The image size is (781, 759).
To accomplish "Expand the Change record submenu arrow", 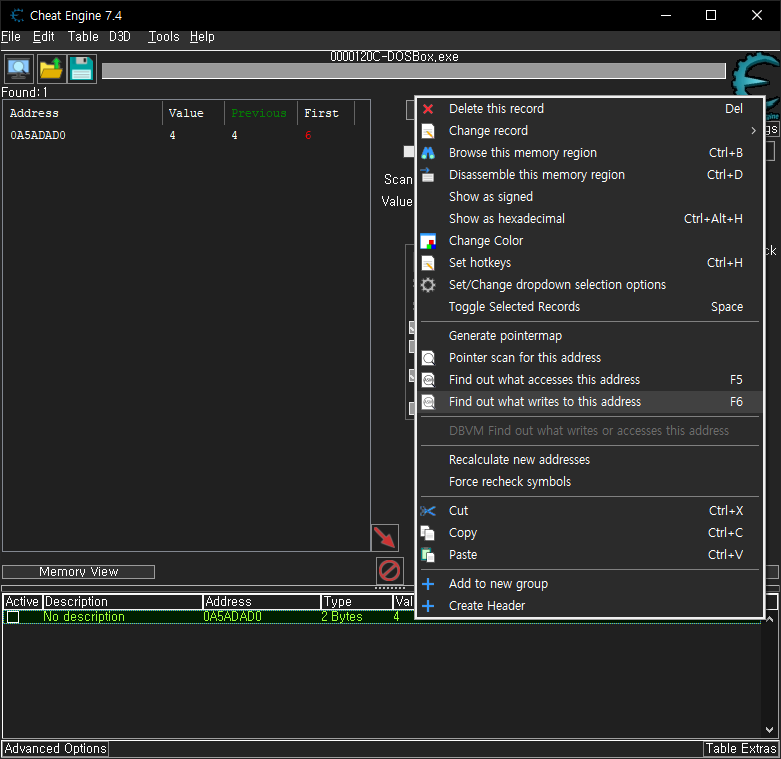I will (x=753, y=130).
